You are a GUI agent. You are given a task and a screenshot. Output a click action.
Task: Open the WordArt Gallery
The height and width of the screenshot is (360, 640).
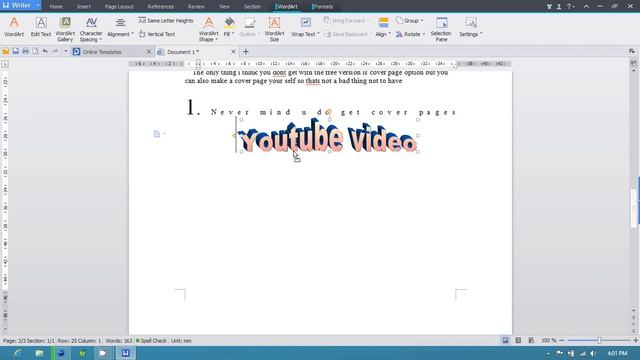65,29
